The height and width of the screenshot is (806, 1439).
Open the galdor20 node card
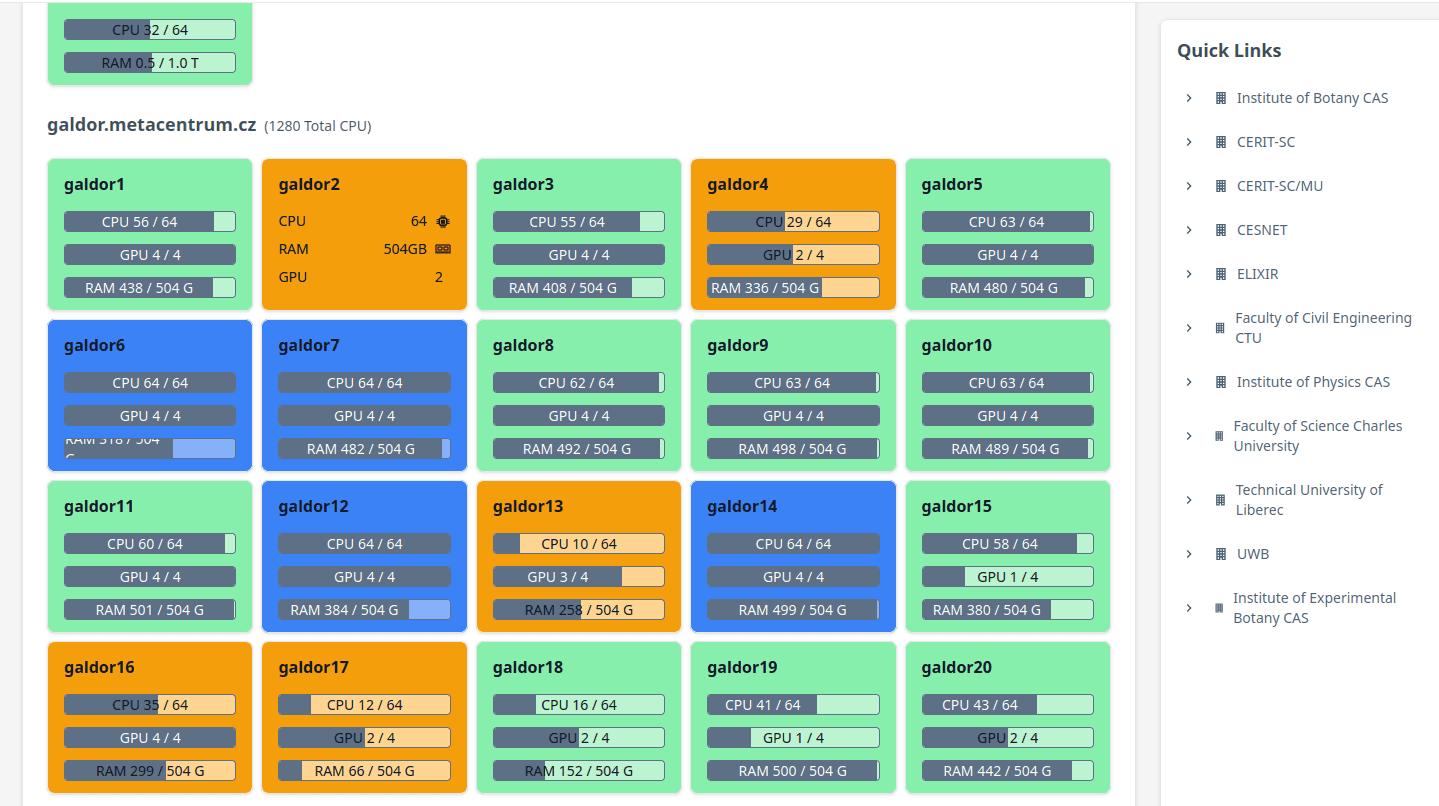(1007, 717)
